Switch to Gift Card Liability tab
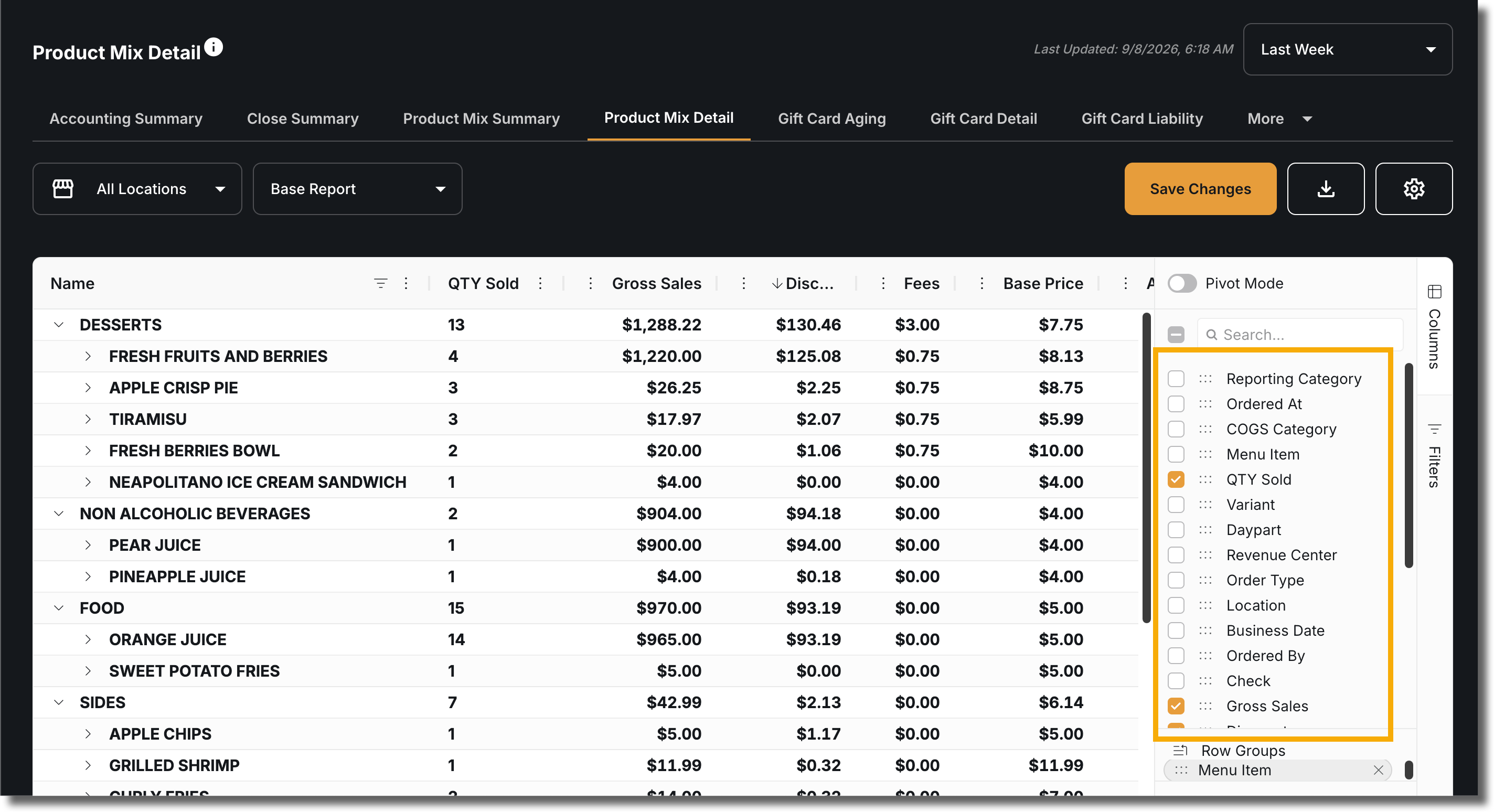The width and height of the screenshot is (1494, 812). pos(1142,119)
